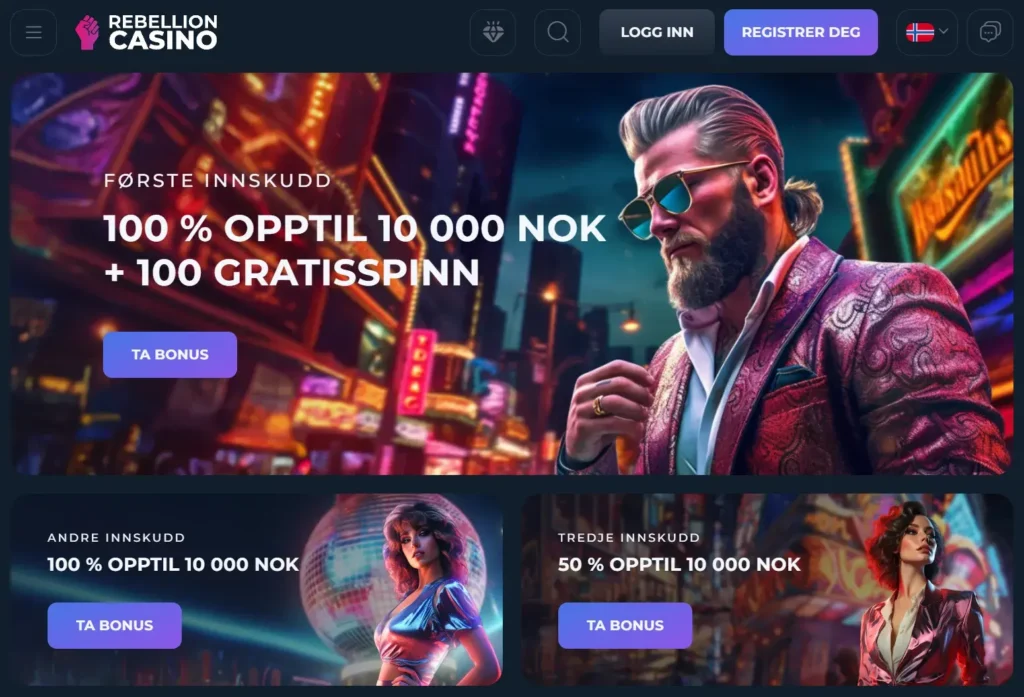Image resolution: width=1024 pixels, height=697 pixels.
Task: Expand the language dropdown chevron
Action: point(944,31)
